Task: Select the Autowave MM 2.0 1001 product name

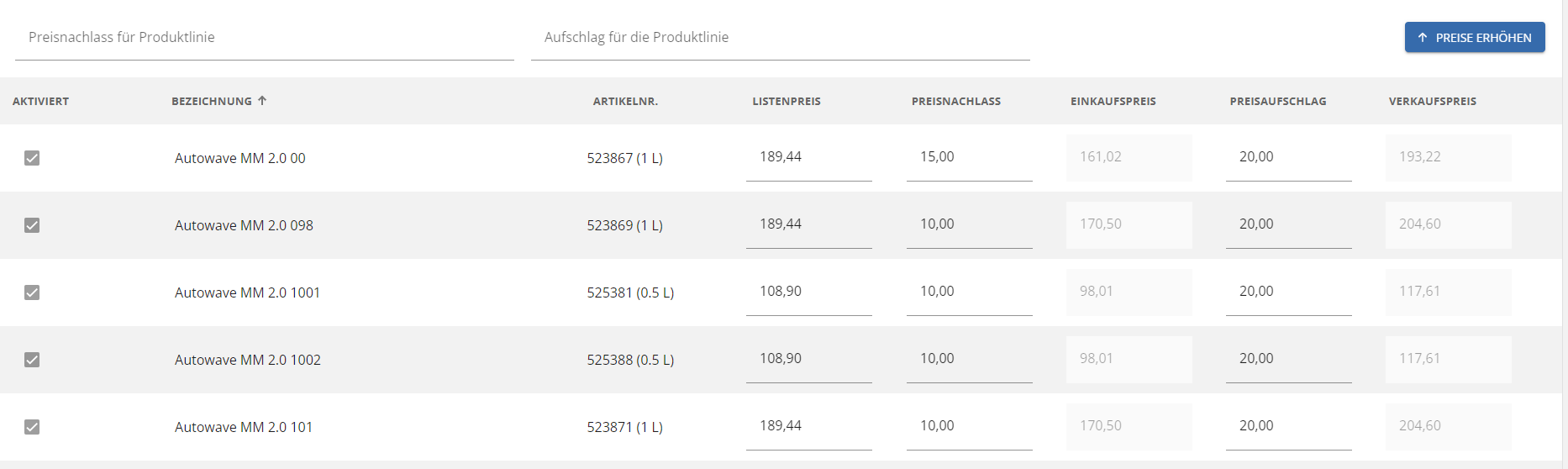Action: click(247, 292)
